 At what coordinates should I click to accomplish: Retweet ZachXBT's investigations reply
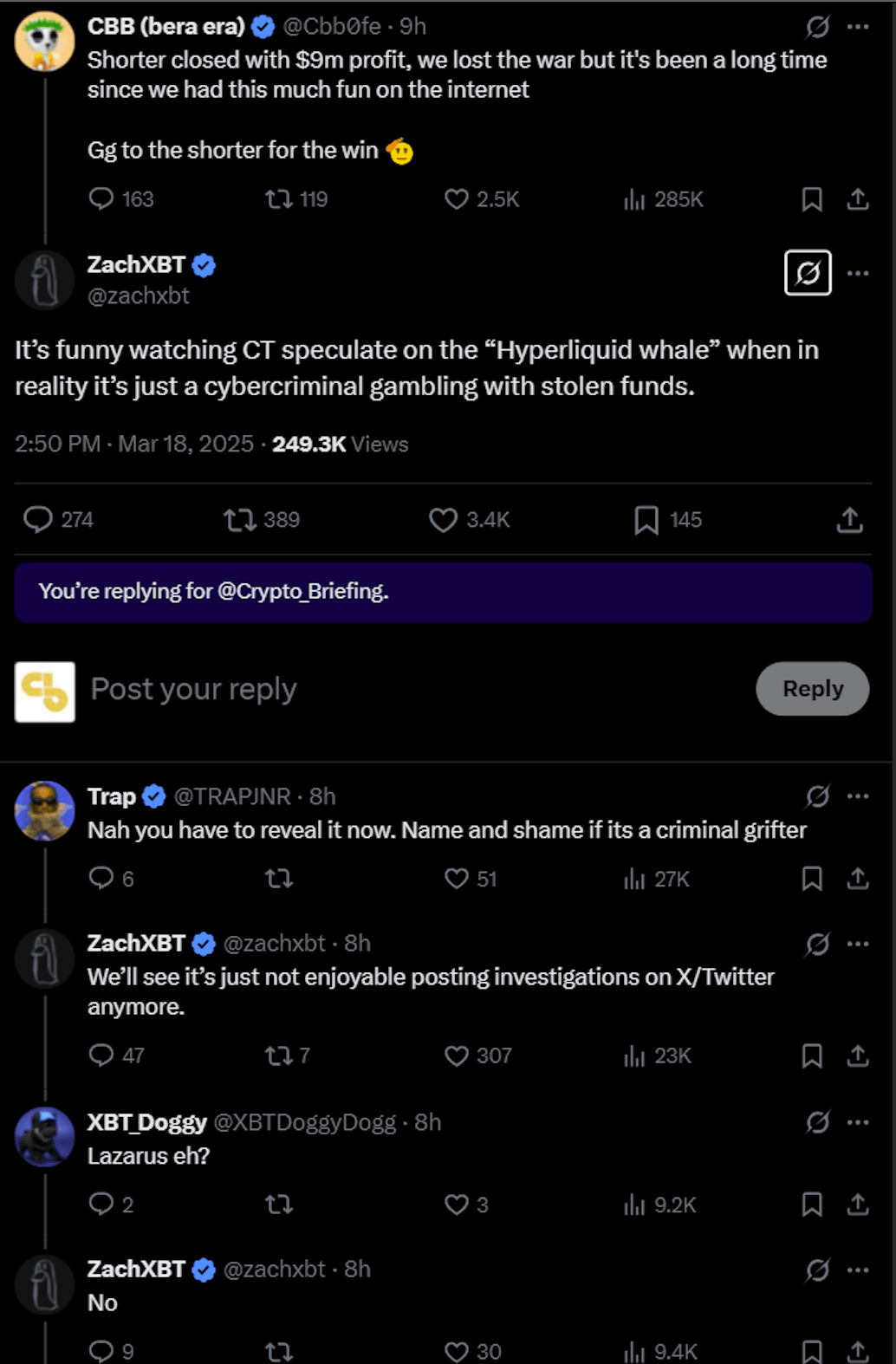[279, 1055]
